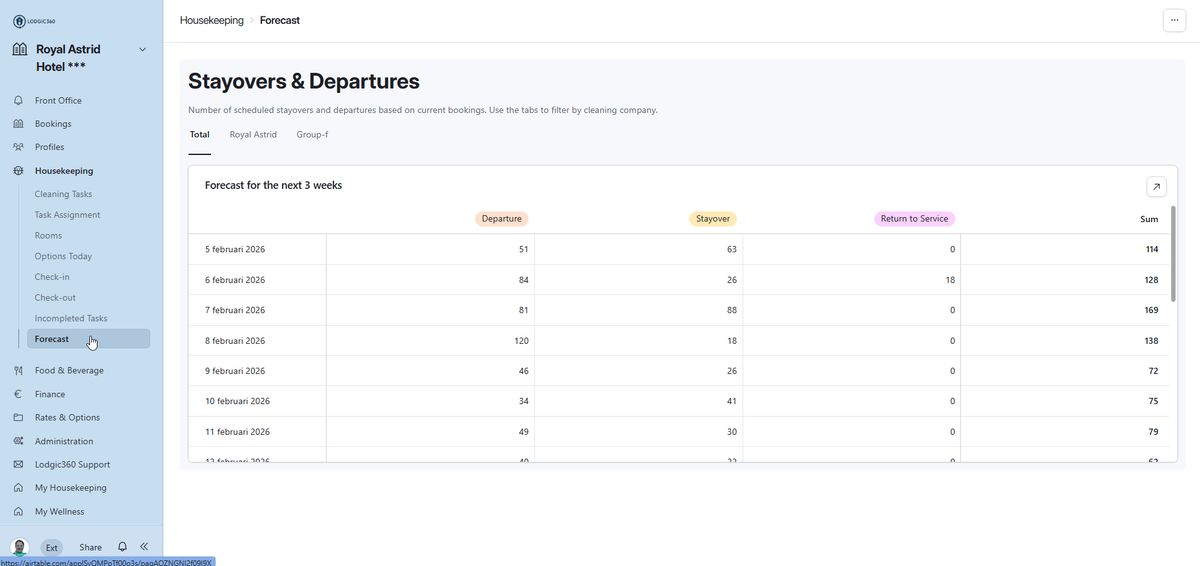Click the Ext button in bottom bar
Viewport: 1200px width, 566px height.
click(x=52, y=547)
